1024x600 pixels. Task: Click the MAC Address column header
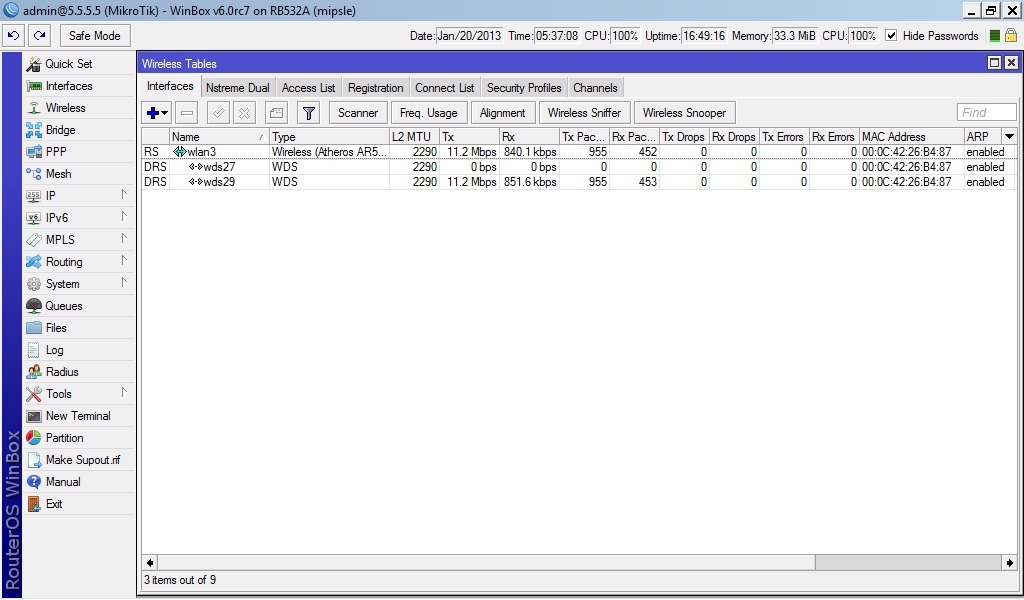click(911, 137)
